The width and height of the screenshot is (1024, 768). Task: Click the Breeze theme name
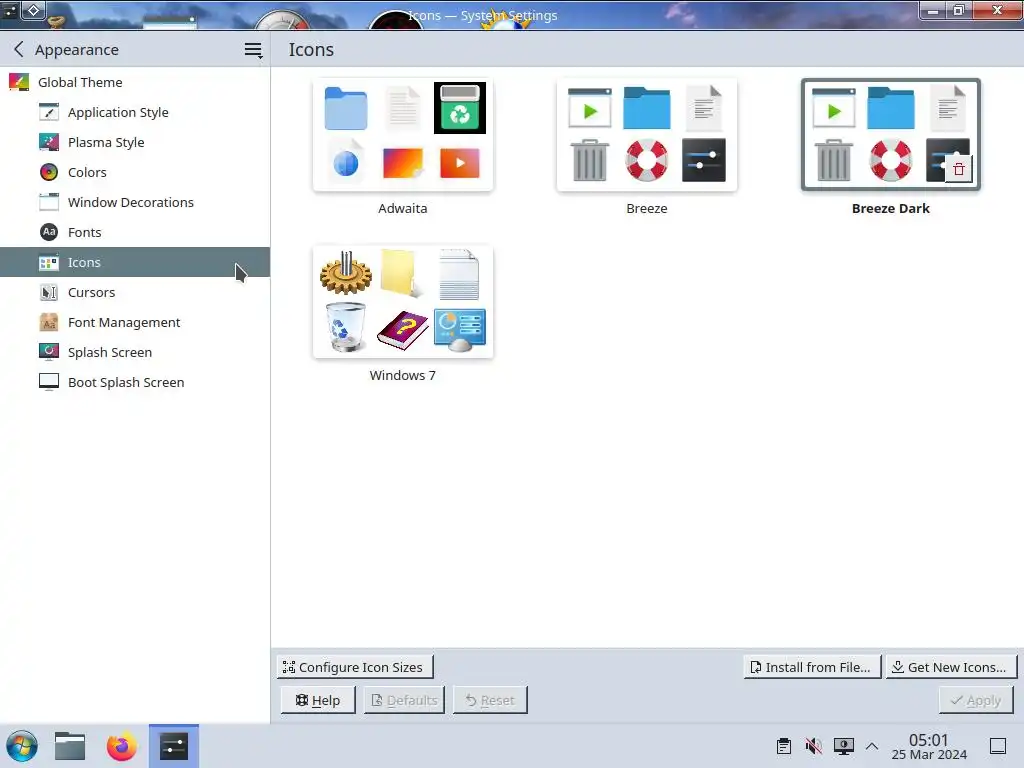647,208
